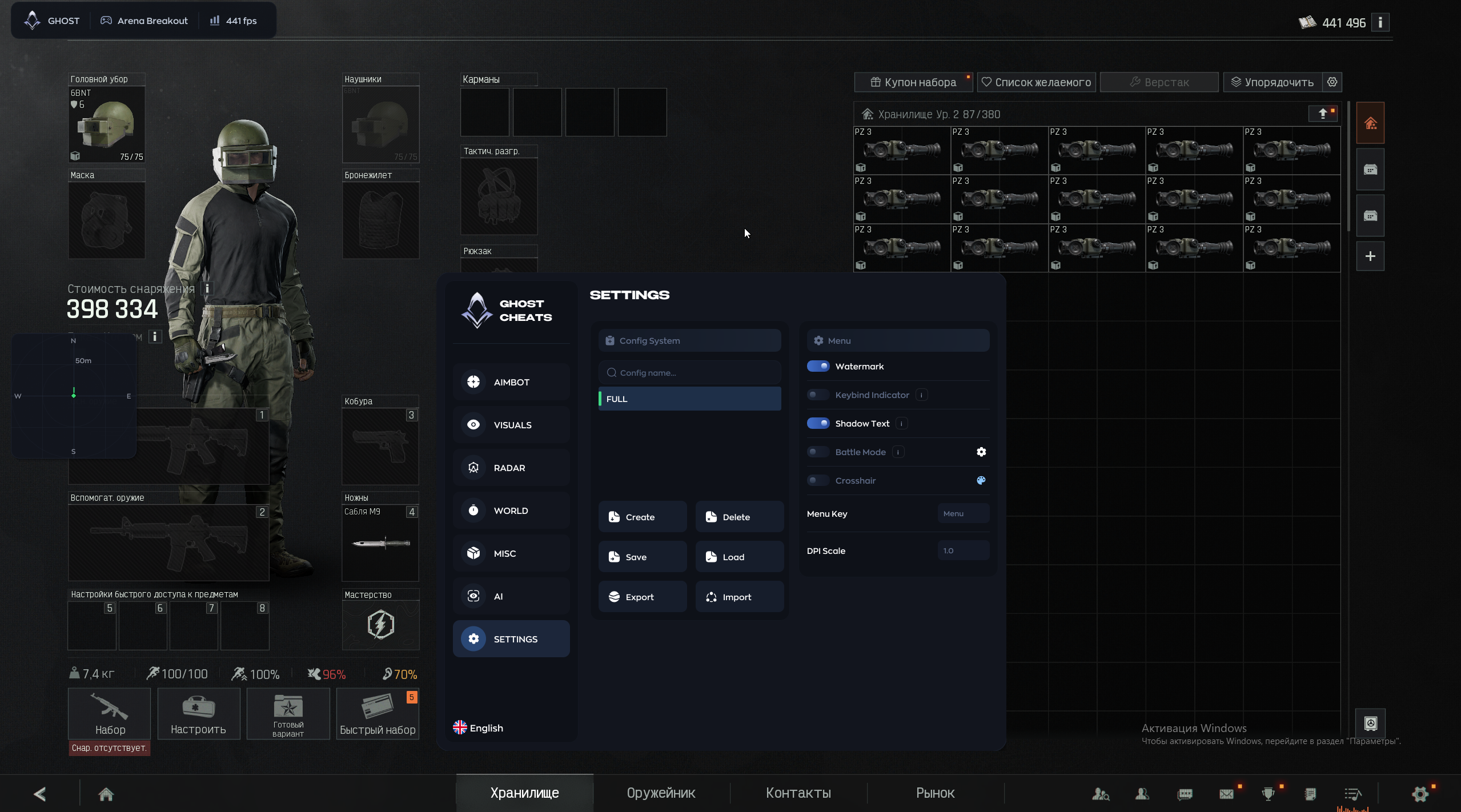1461x812 pixels.
Task: Open the Crosshair color palette
Action: 981,480
